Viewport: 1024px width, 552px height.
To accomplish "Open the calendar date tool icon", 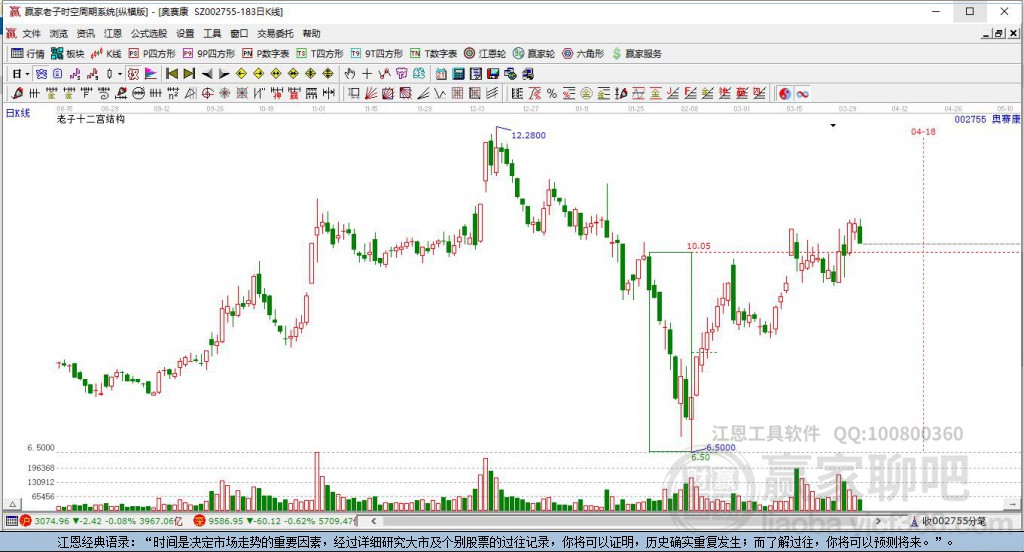I will [x=441, y=74].
